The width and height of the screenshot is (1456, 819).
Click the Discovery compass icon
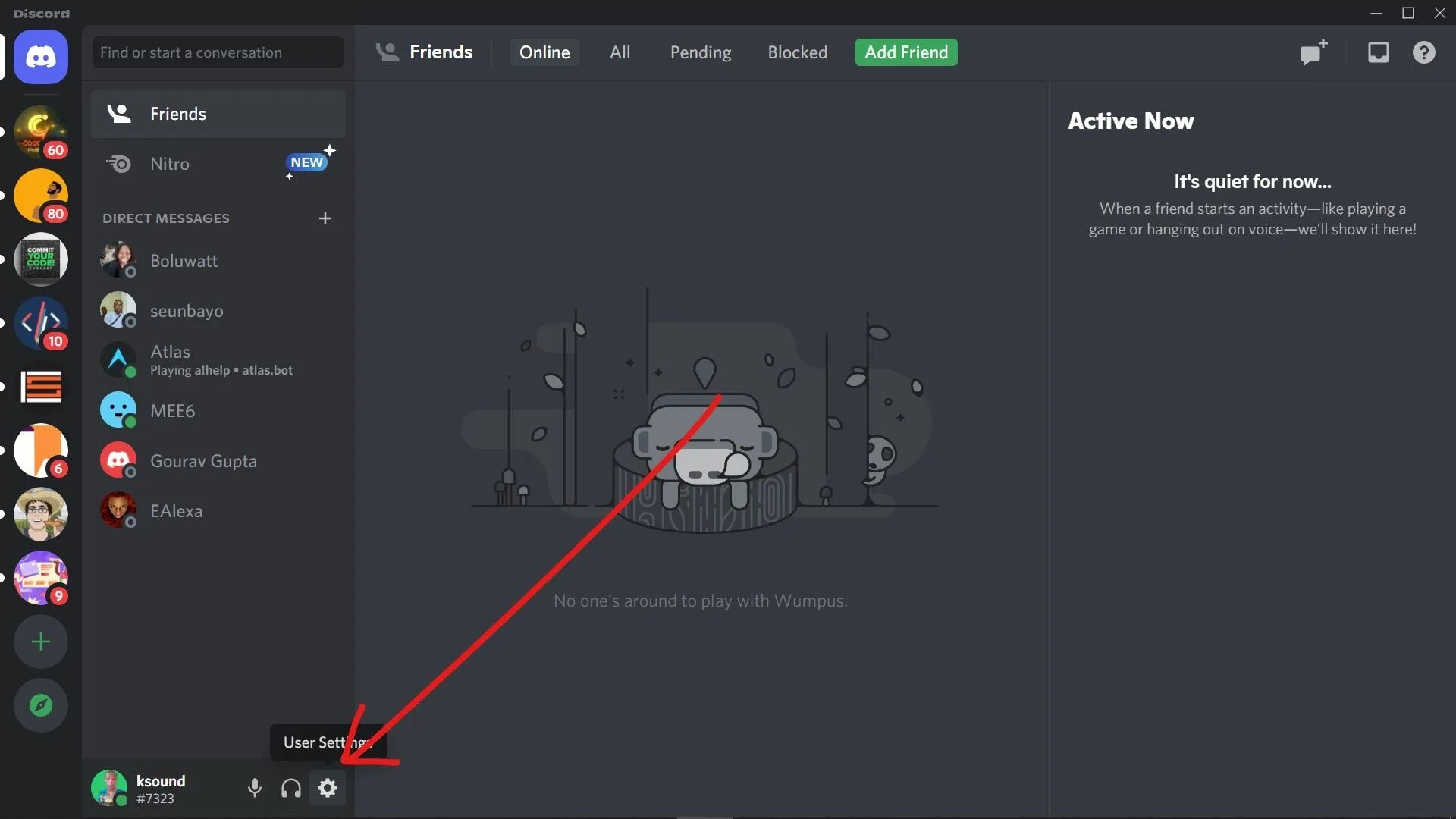point(40,705)
